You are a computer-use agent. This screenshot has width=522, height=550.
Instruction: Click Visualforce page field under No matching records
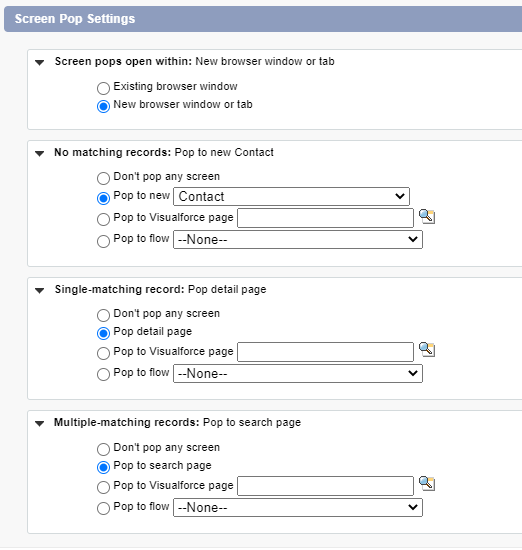pos(326,218)
